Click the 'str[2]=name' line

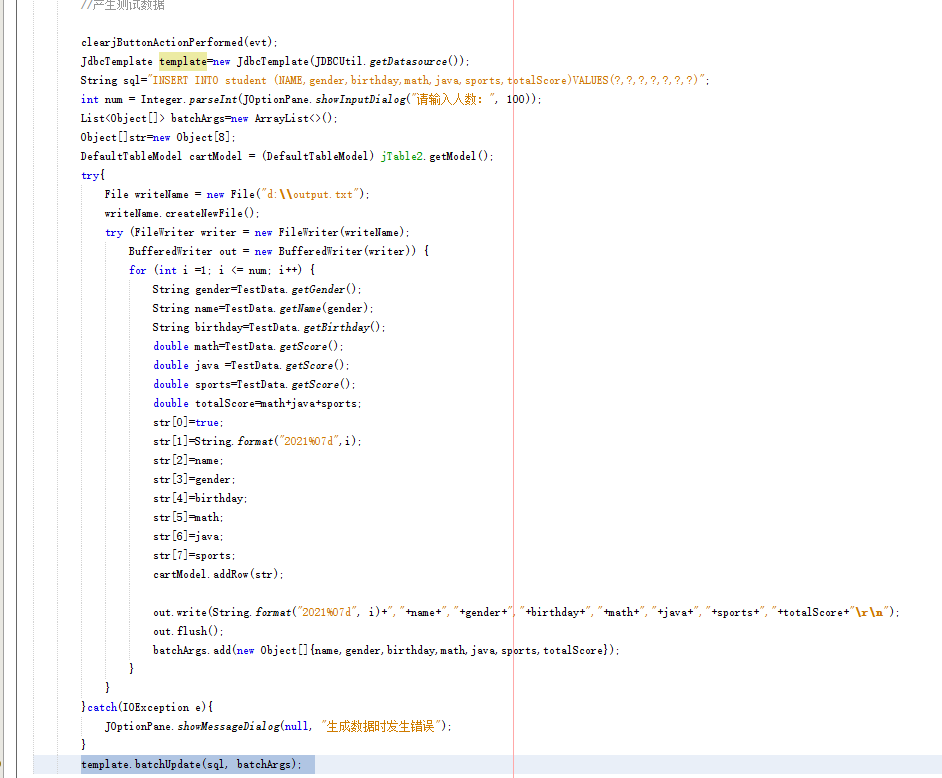[188, 460]
